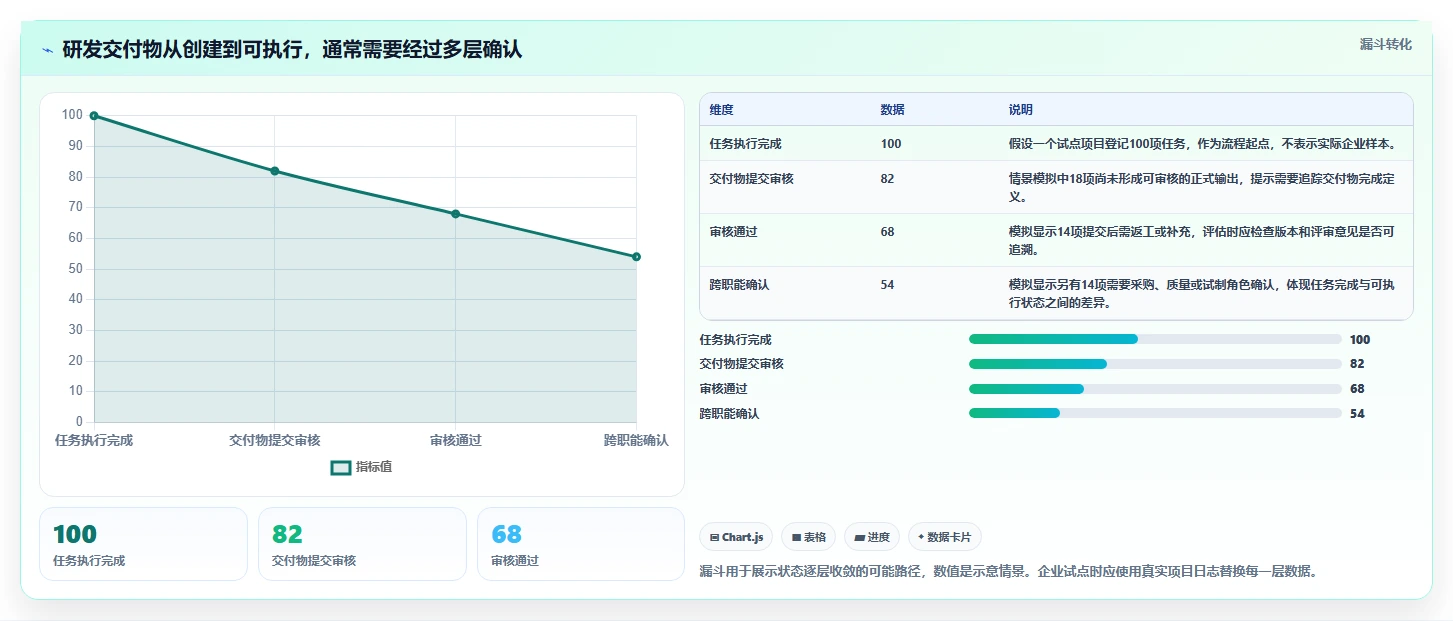Click the table value 68 cell
Screen dimensions: 1453x621
click(x=888, y=232)
